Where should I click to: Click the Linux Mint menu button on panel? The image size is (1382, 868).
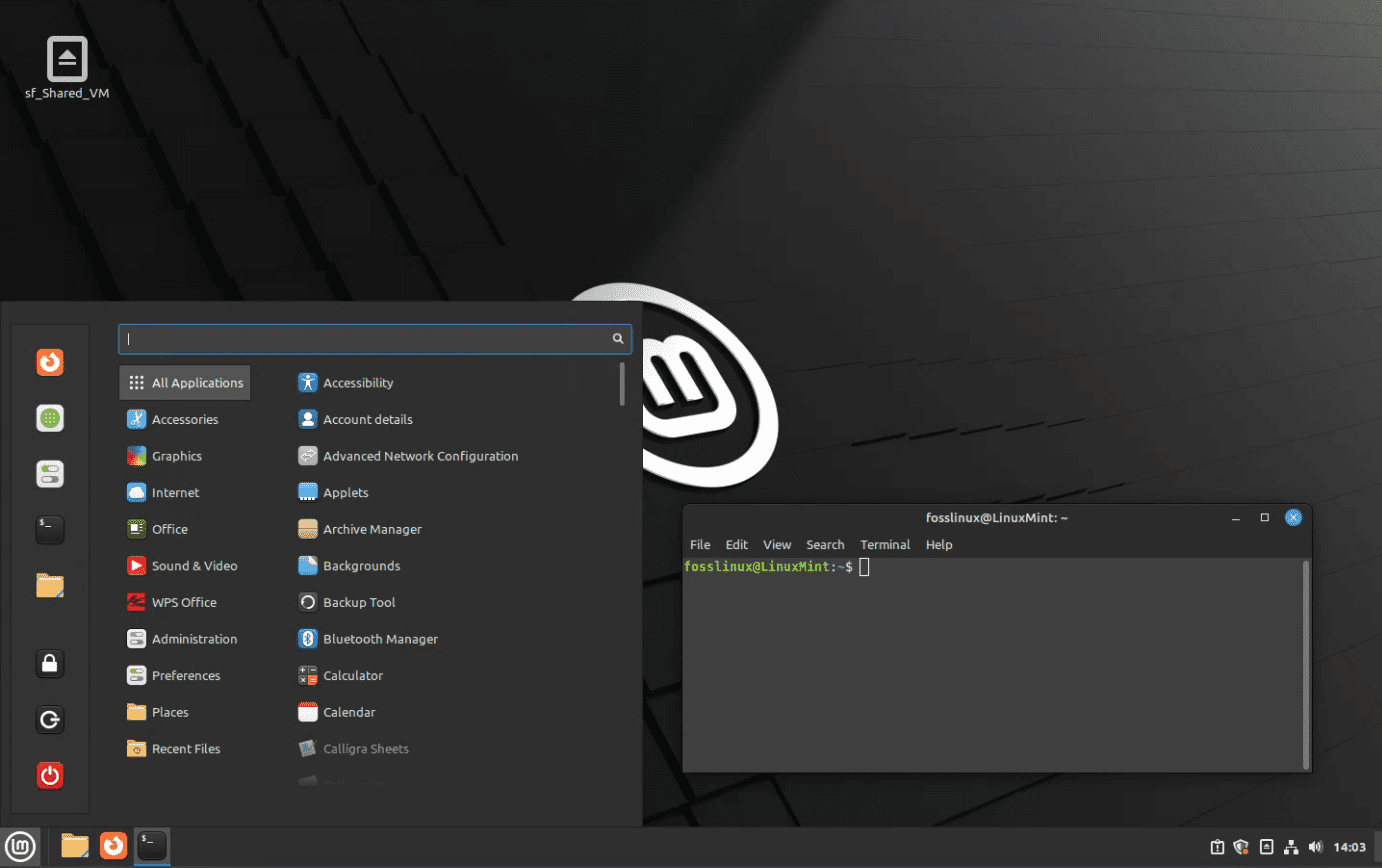click(21, 846)
